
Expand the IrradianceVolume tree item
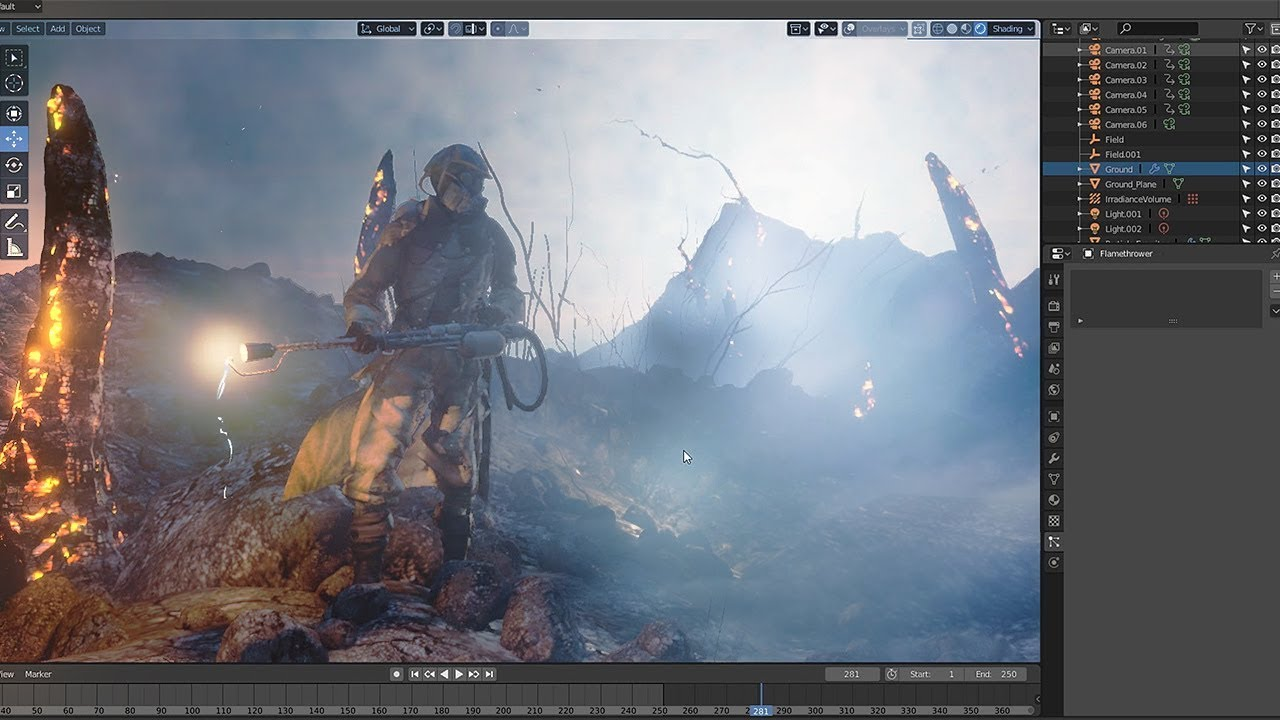click(x=1080, y=199)
